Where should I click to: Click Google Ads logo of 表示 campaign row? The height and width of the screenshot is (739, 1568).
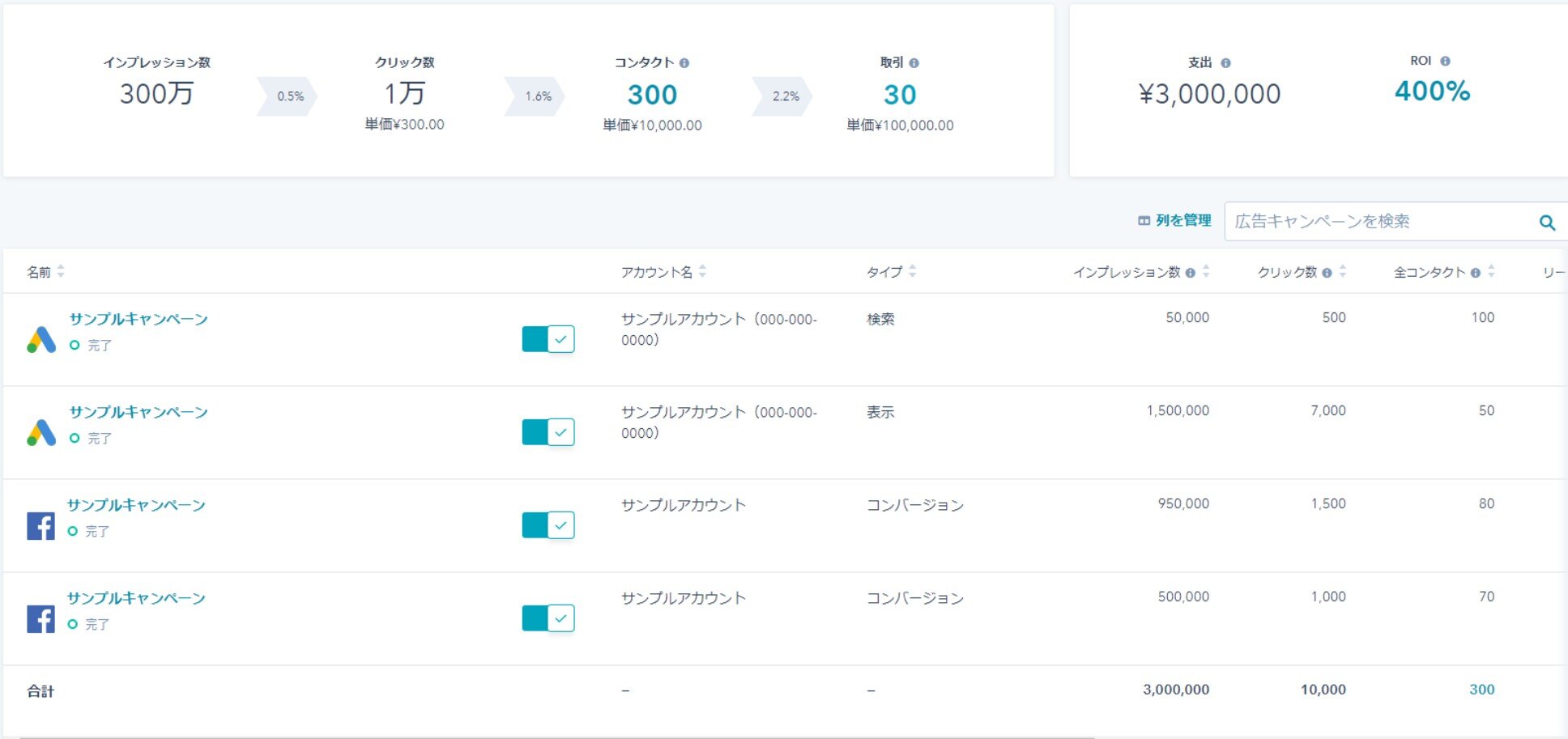[x=41, y=433]
